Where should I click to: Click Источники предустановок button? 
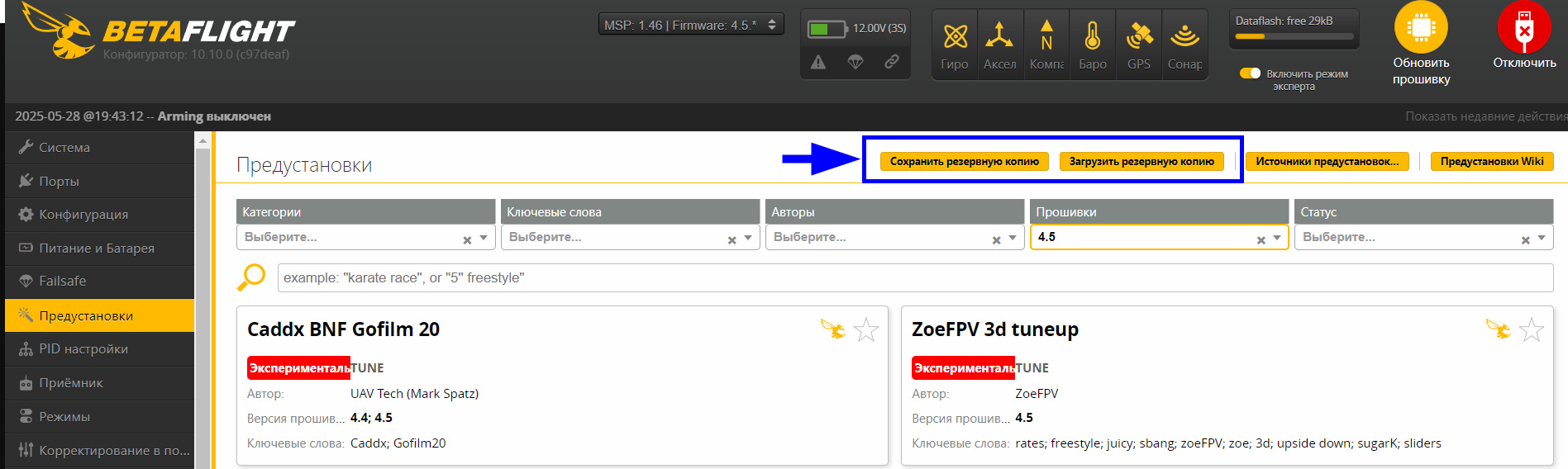point(1327,161)
